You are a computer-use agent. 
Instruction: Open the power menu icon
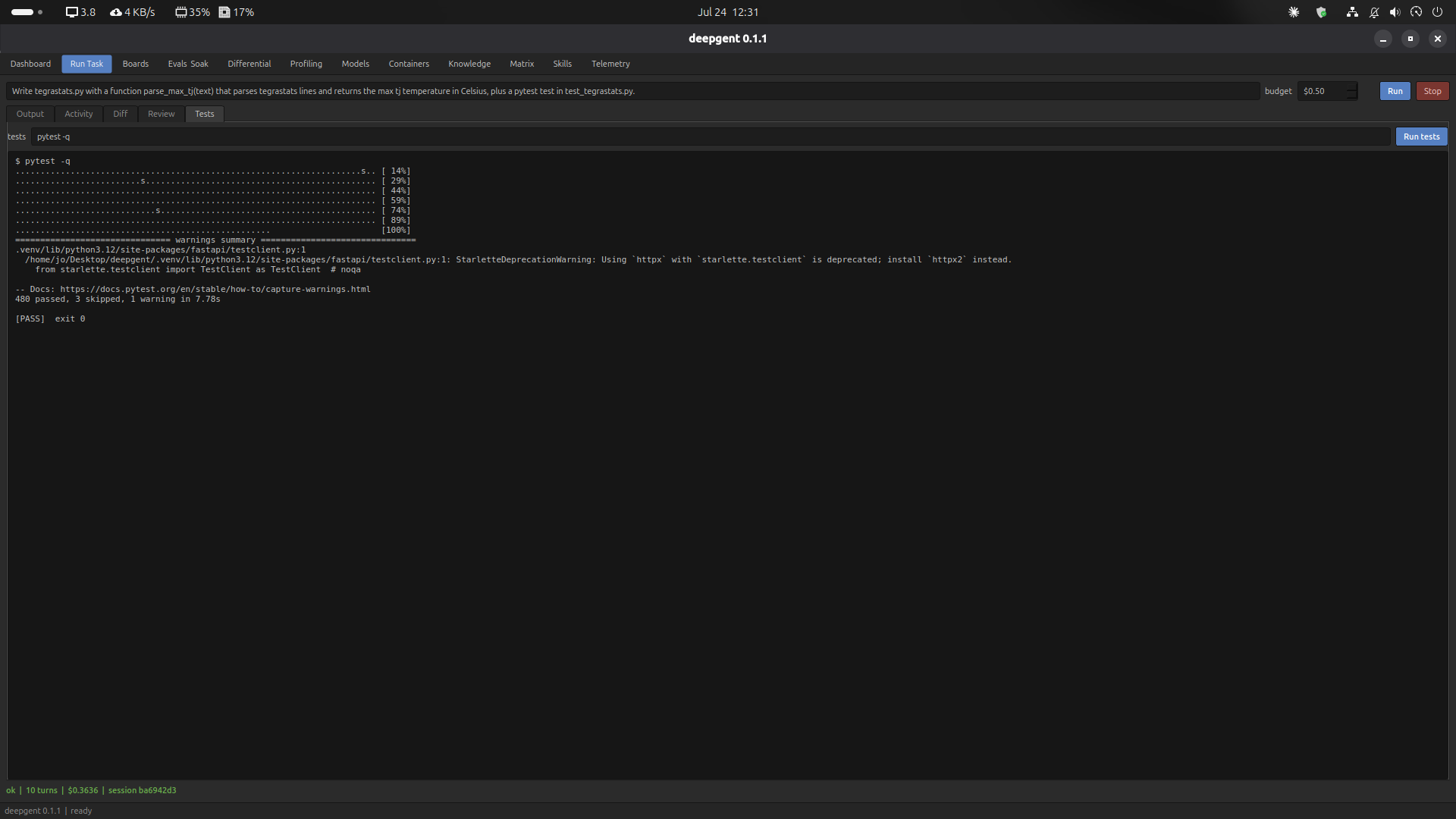1437,12
